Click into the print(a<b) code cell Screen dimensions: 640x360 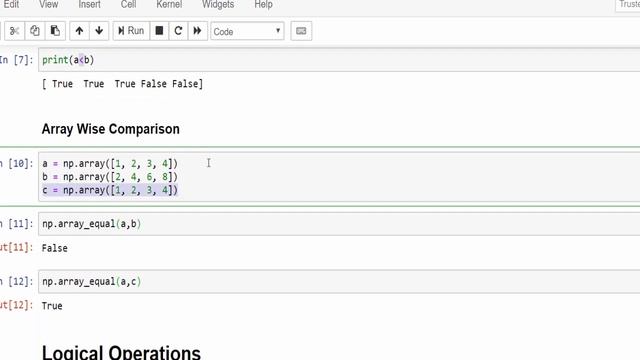[339, 60]
